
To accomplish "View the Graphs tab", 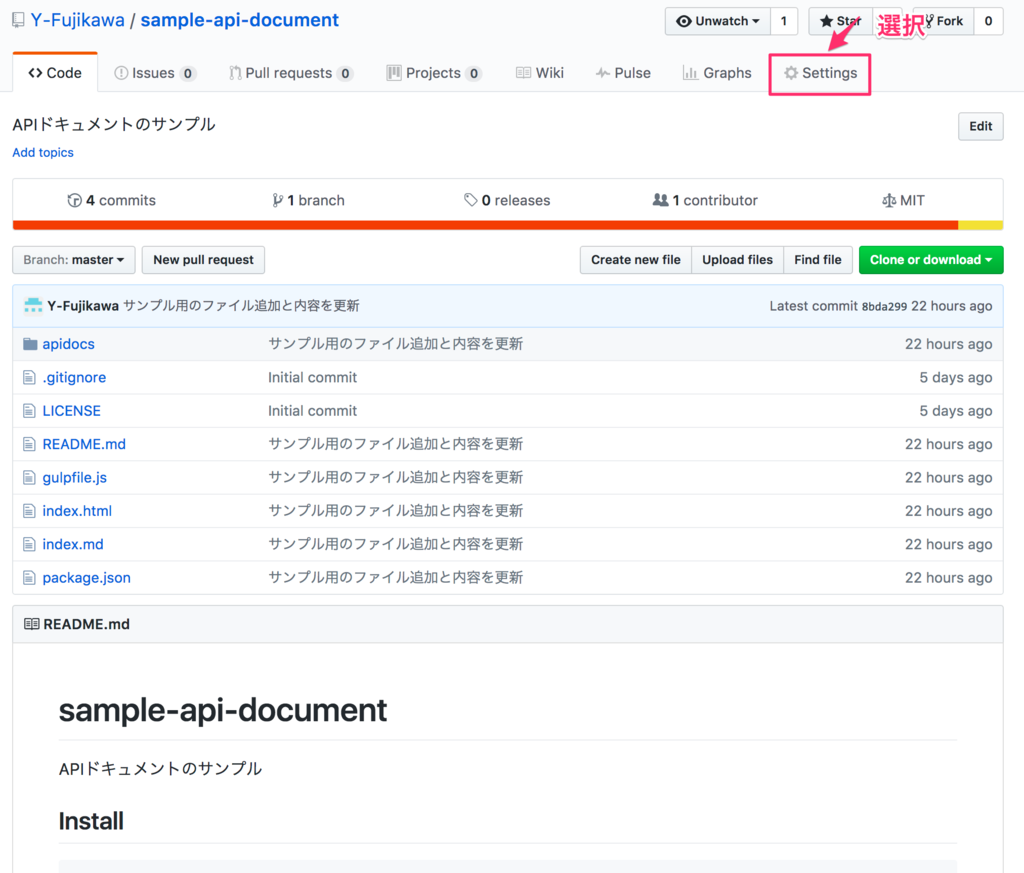I will tap(717, 73).
